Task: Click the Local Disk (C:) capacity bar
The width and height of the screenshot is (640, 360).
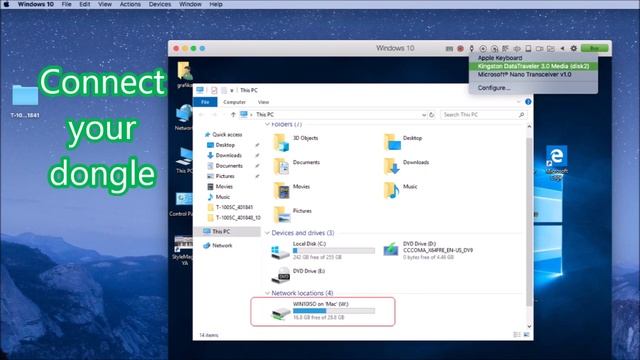Action: [x=334, y=251]
